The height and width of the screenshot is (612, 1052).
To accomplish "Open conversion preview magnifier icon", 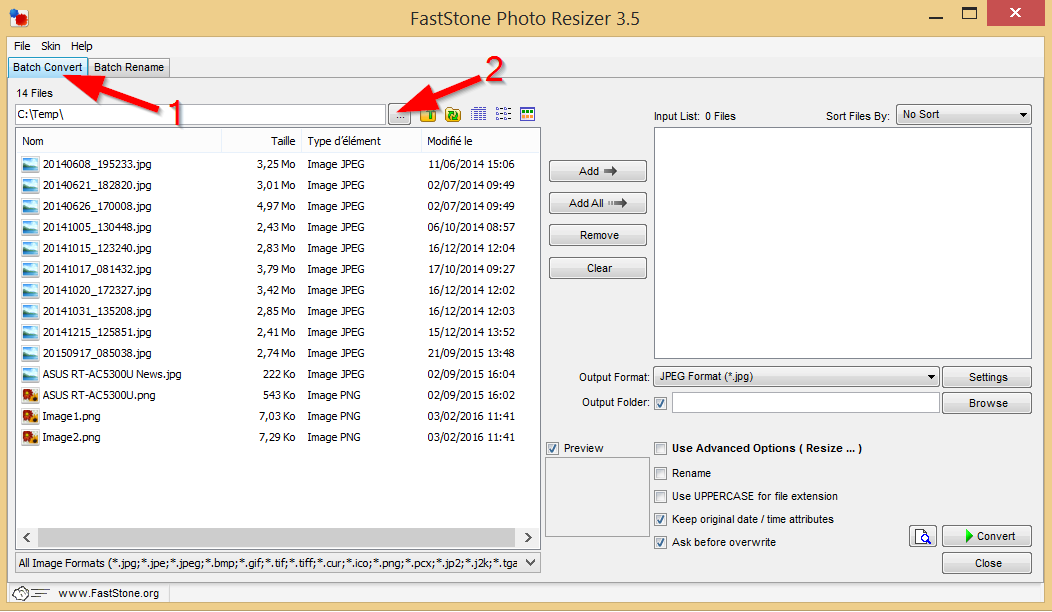I will coord(923,536).
